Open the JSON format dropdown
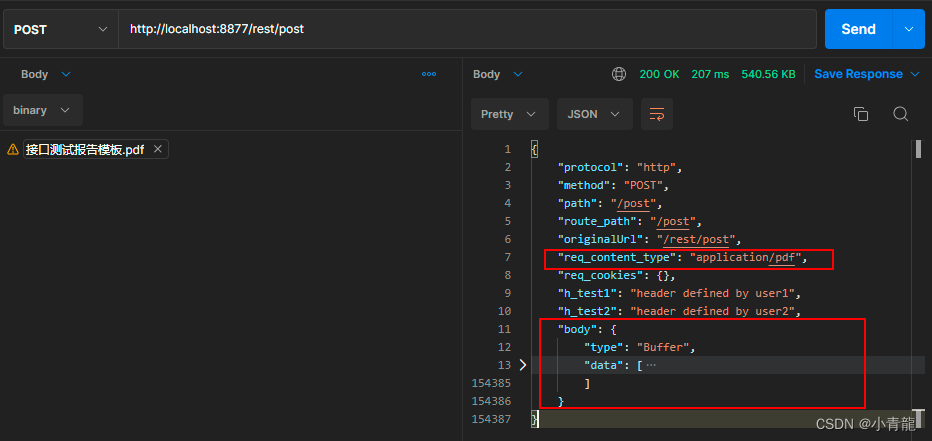932x441 pixels. click(594, 114)
